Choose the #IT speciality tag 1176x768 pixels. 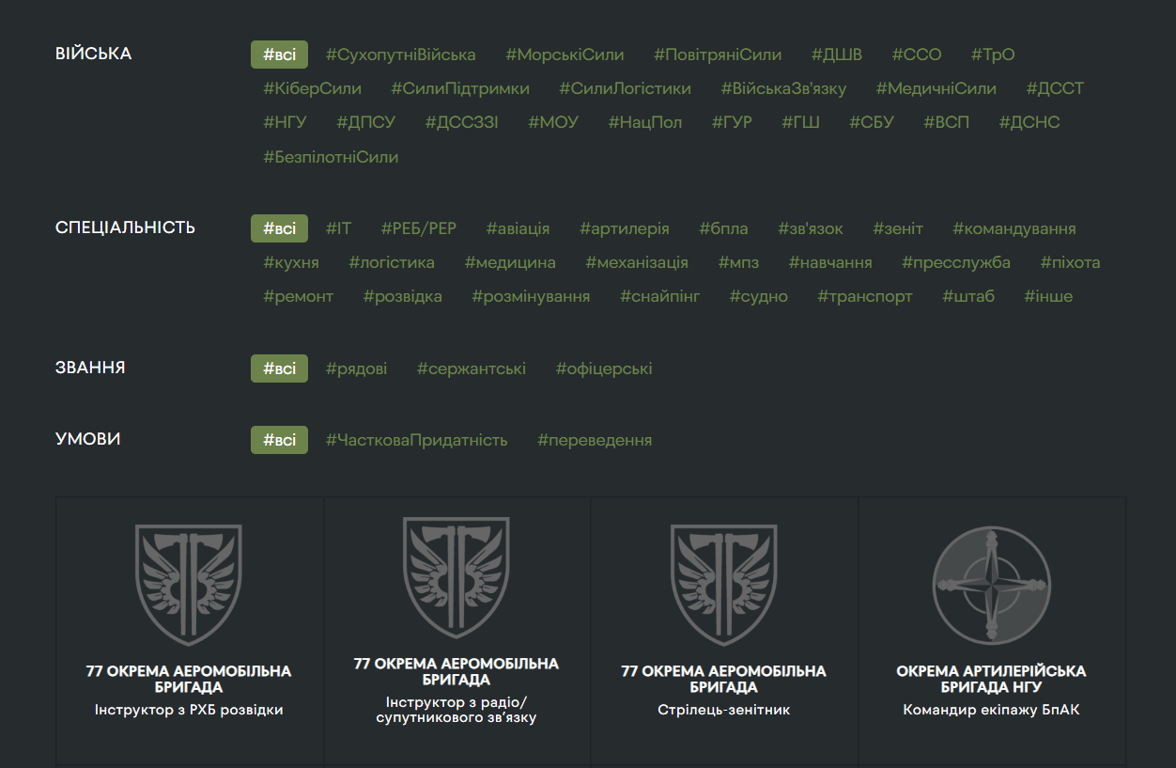[338, 229]
